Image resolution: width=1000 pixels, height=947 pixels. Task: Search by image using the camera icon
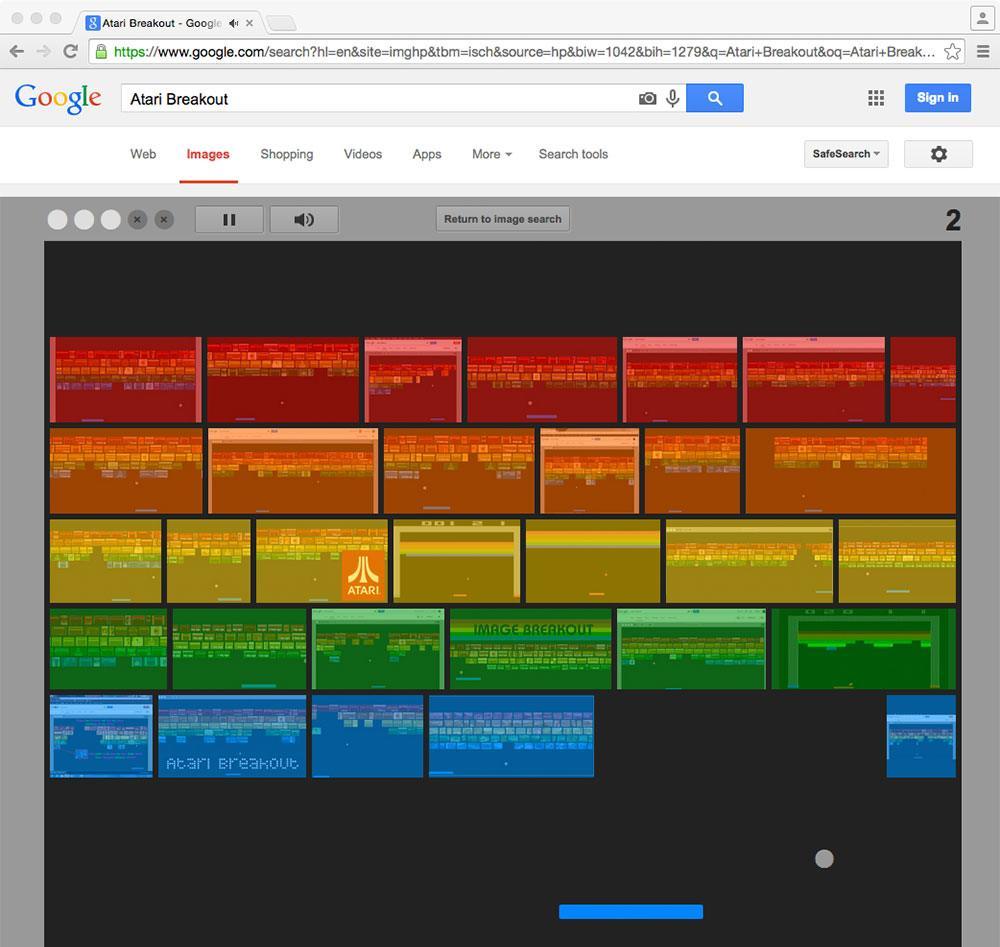[x=647, y=98]
